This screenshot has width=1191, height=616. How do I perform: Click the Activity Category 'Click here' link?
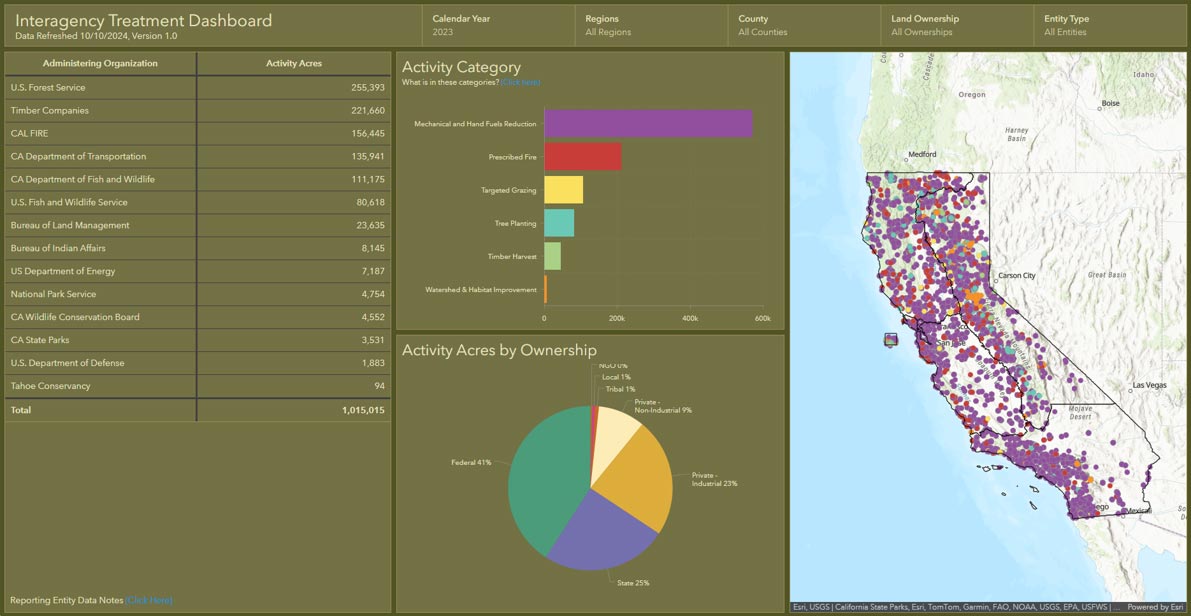[520, 82]
